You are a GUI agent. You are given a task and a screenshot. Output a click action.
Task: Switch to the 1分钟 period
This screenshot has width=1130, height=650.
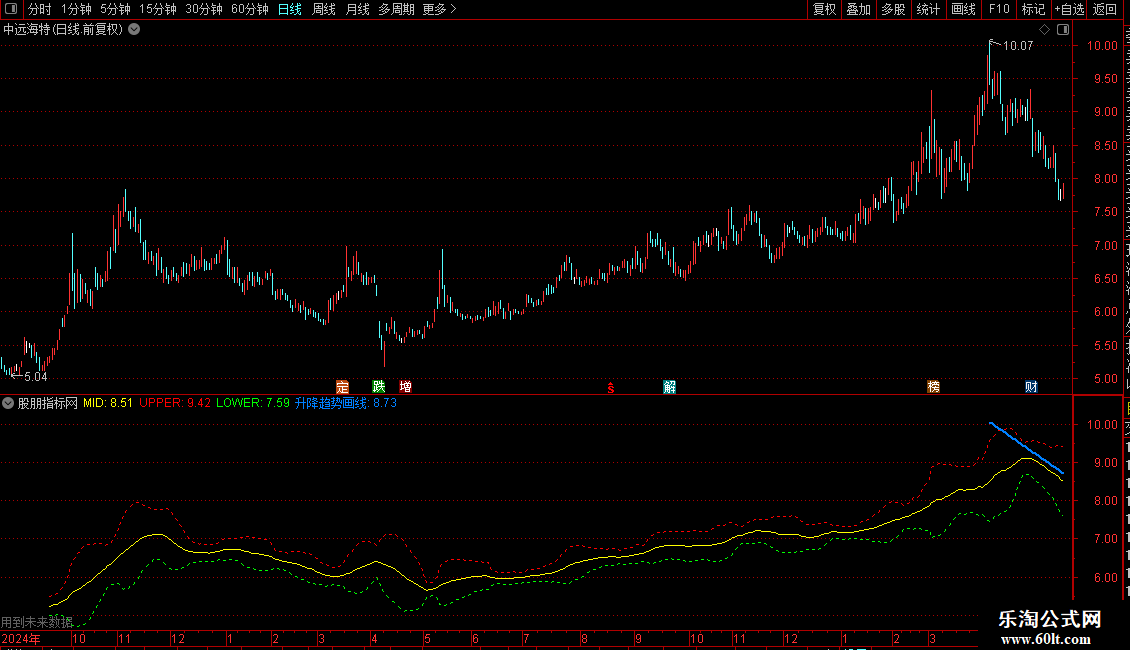tap(76, 9)
